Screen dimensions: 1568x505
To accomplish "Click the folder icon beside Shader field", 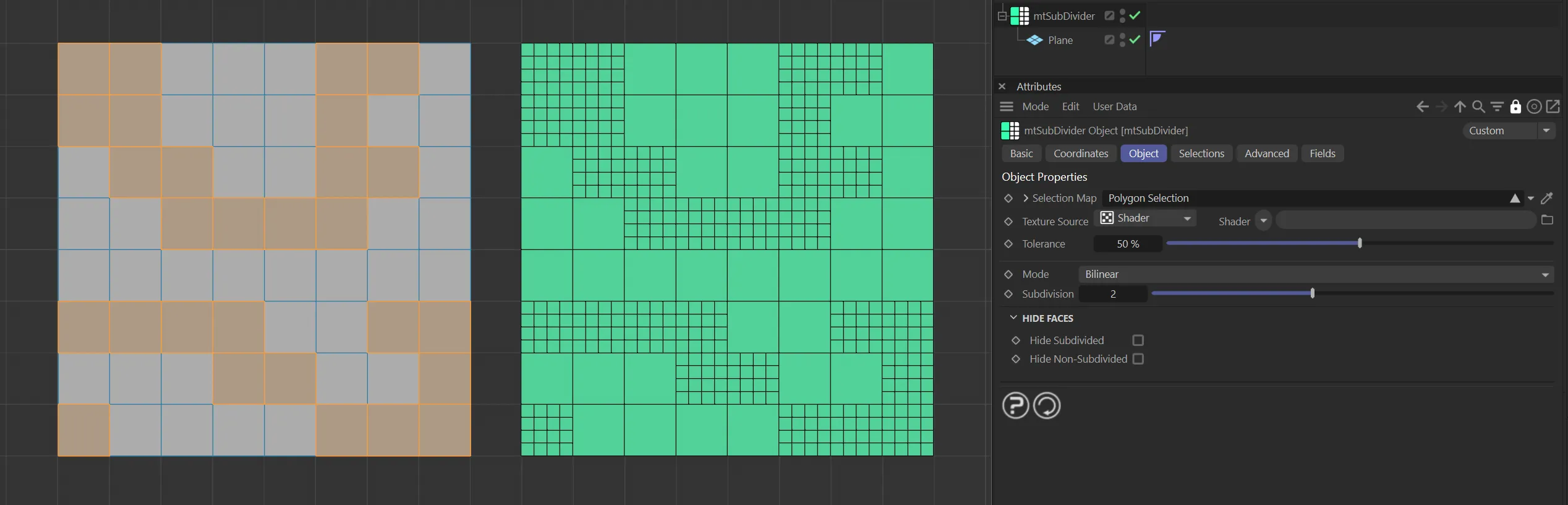I will point(1548,220).
